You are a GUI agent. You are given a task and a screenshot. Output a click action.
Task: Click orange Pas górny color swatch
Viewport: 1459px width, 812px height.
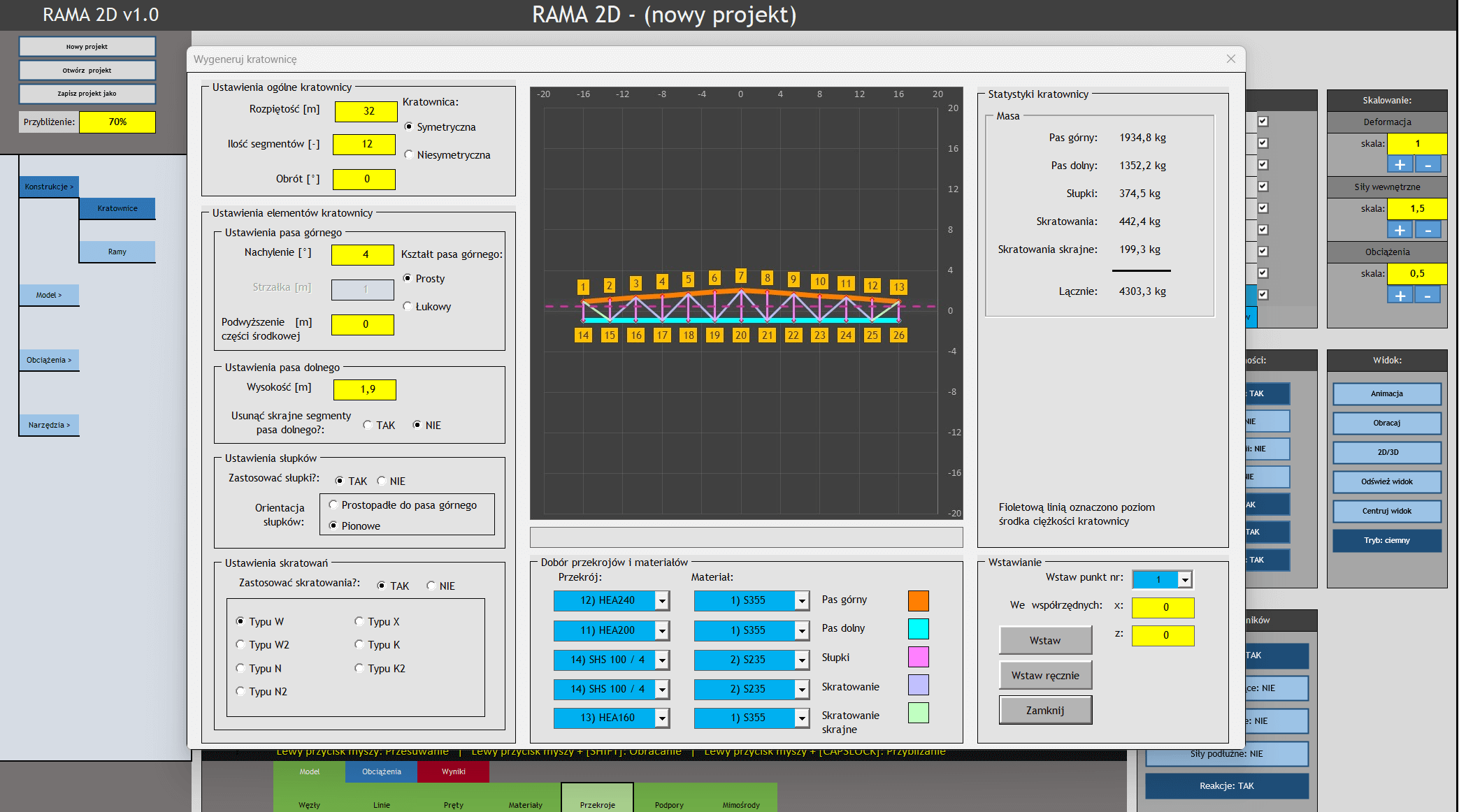coord(918,600)
